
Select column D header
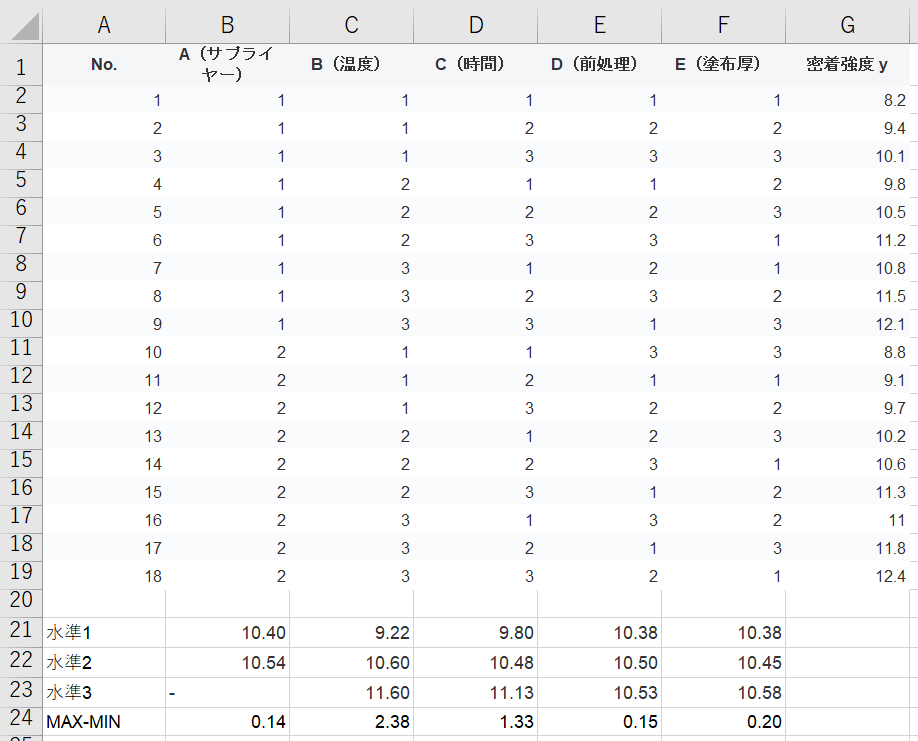475,24
